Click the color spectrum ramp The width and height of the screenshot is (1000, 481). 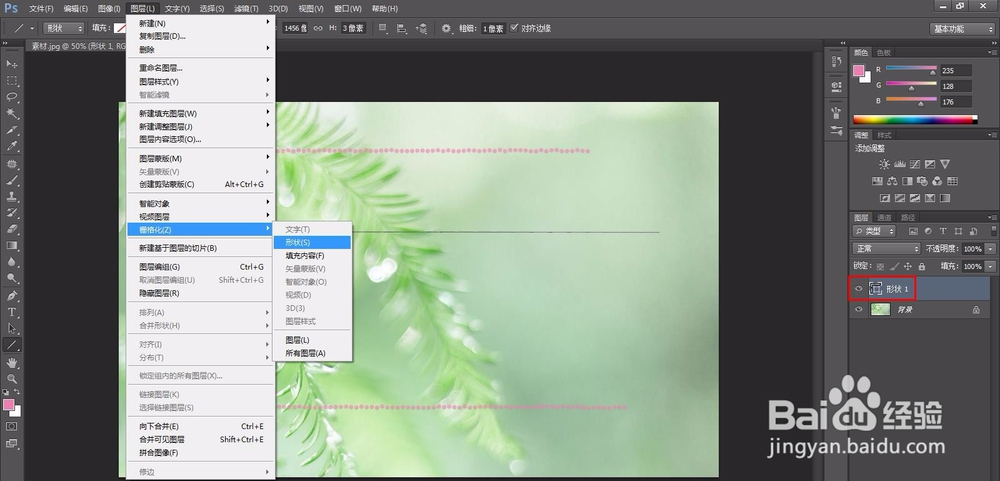point(915,119)
